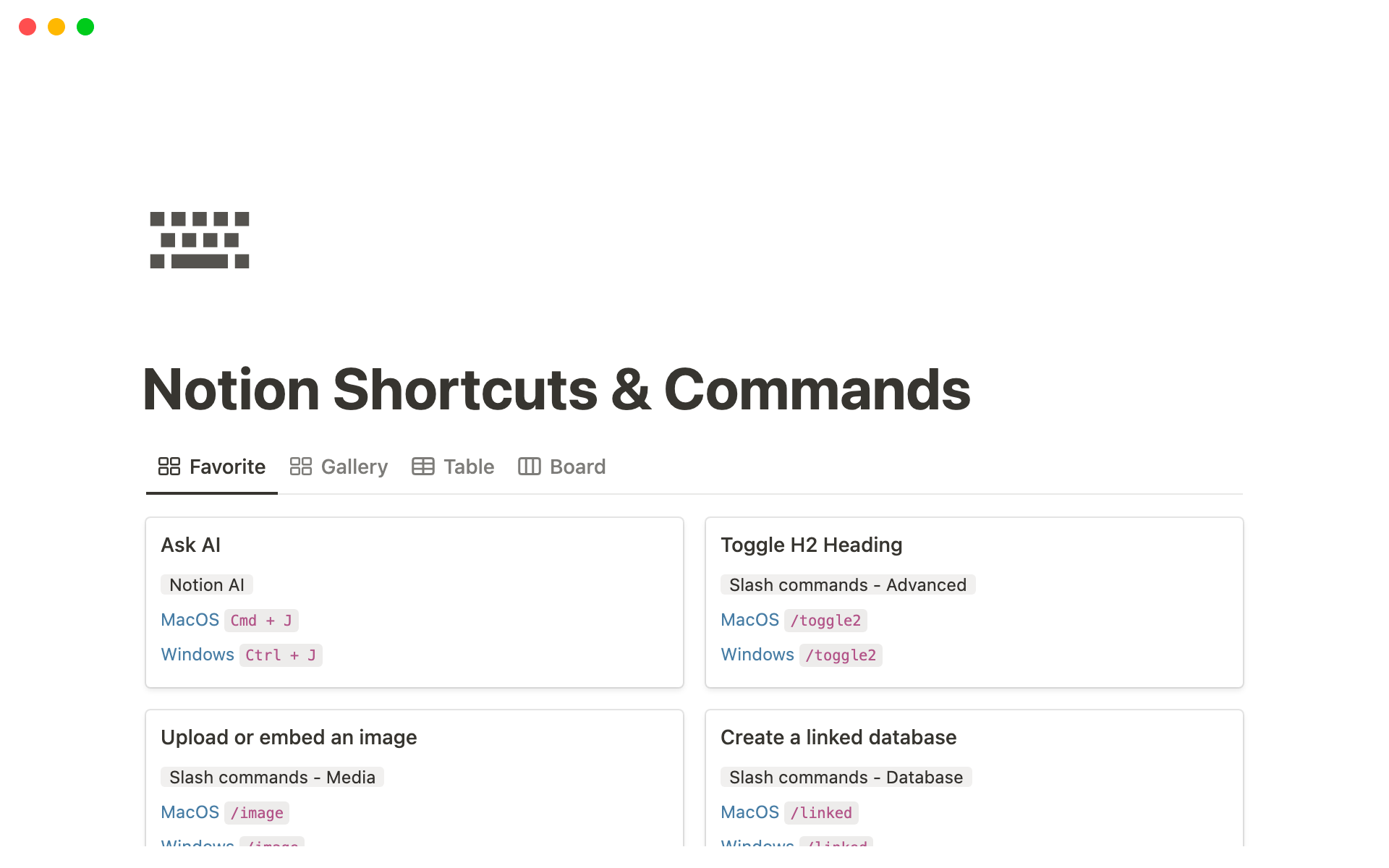Select the Board view tab
This screenshot has width=1389, height=868.
pos(577,467)
